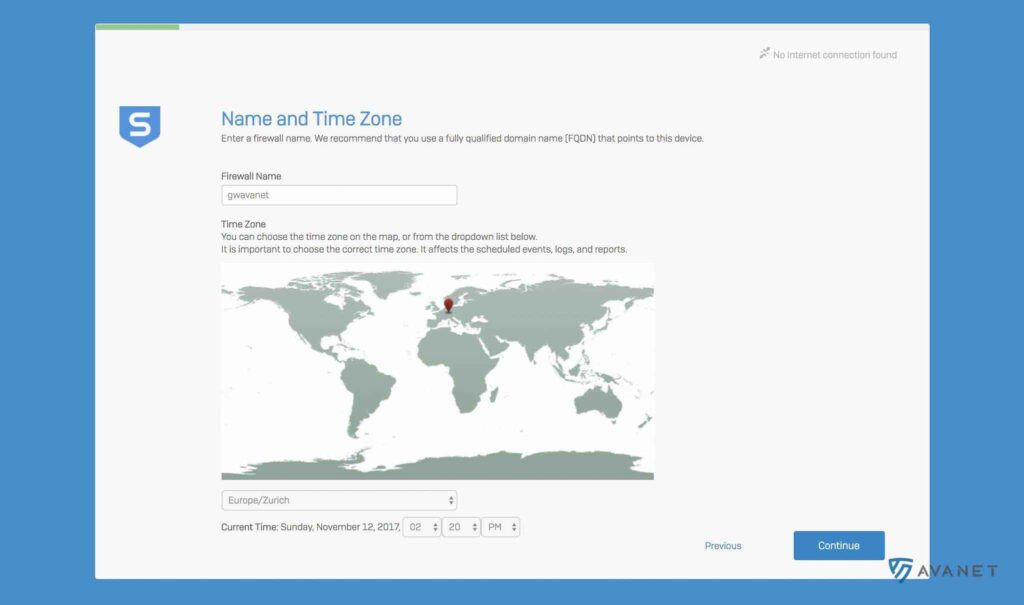Click the red location pin on map
Image resolution: width=1024 pixels, height=605 pixels.
[449, 305]
